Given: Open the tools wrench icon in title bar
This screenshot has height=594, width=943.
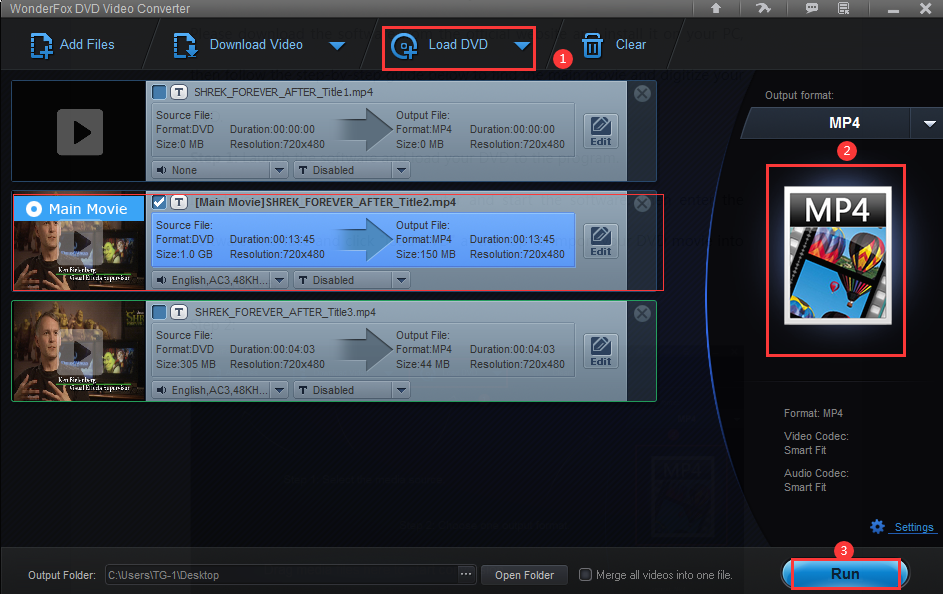Looking at the screenshot, I should [763, 8].
